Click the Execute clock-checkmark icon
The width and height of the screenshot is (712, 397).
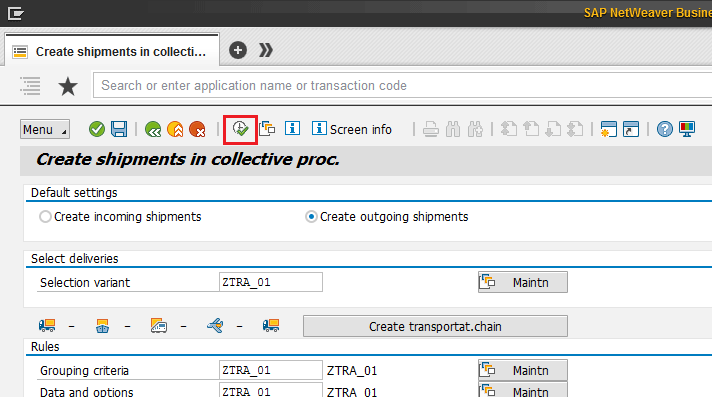point(240,129)
